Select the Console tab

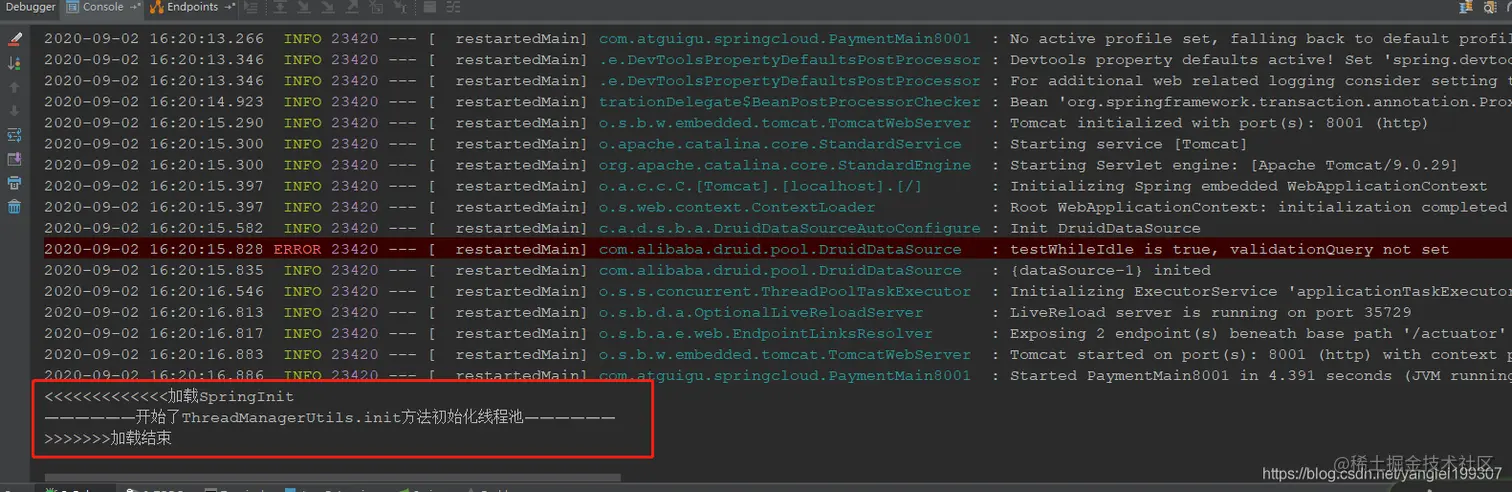(103, 7)
